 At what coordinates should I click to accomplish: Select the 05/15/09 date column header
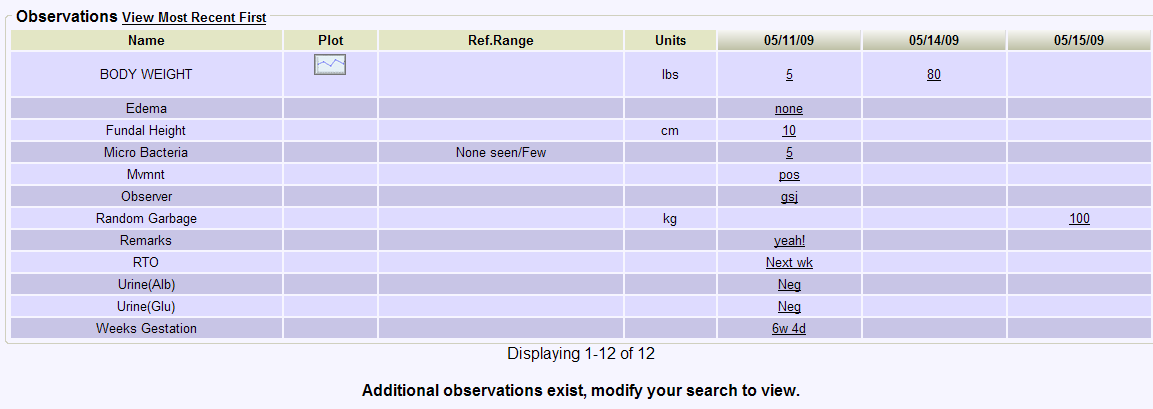pyautogui.click(x=1079, y=40)
